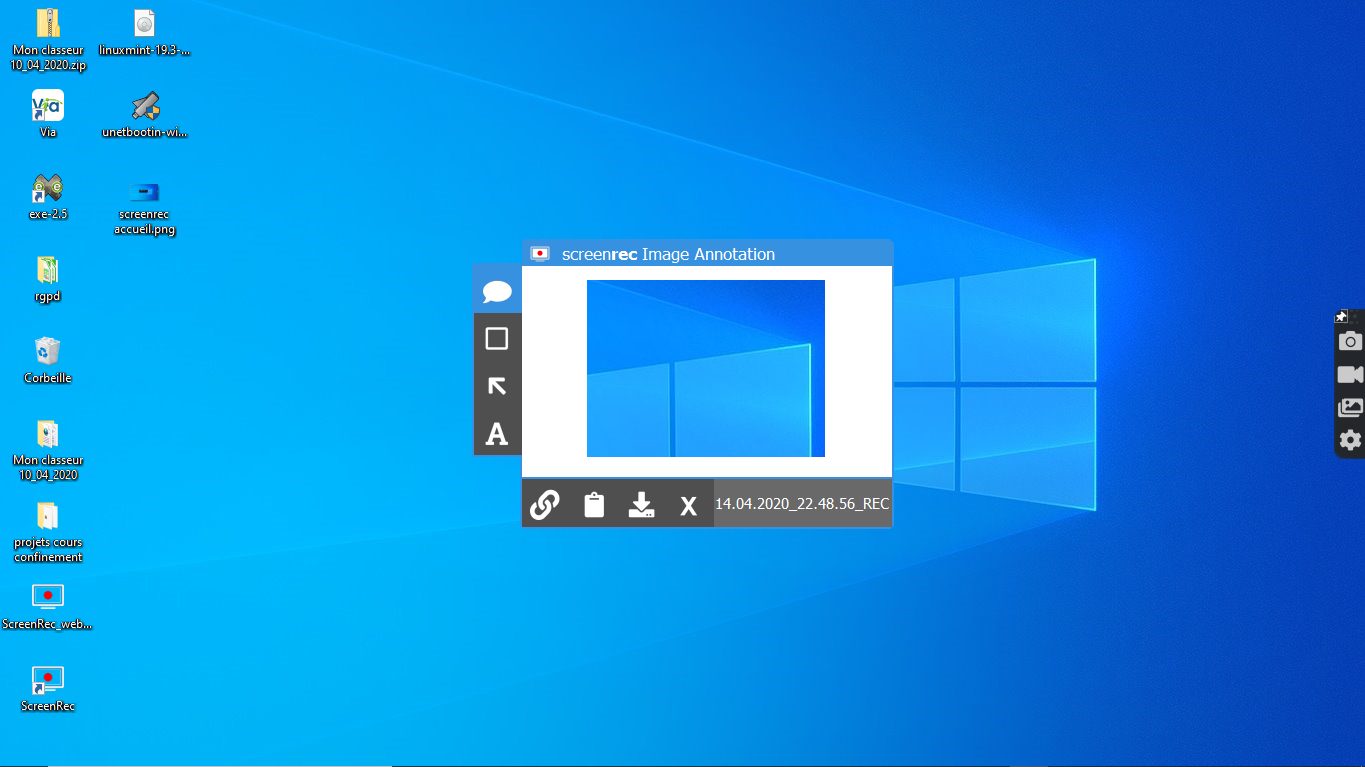
Task: Select the Via desktop shortcut
Action: tap(48, 114)
